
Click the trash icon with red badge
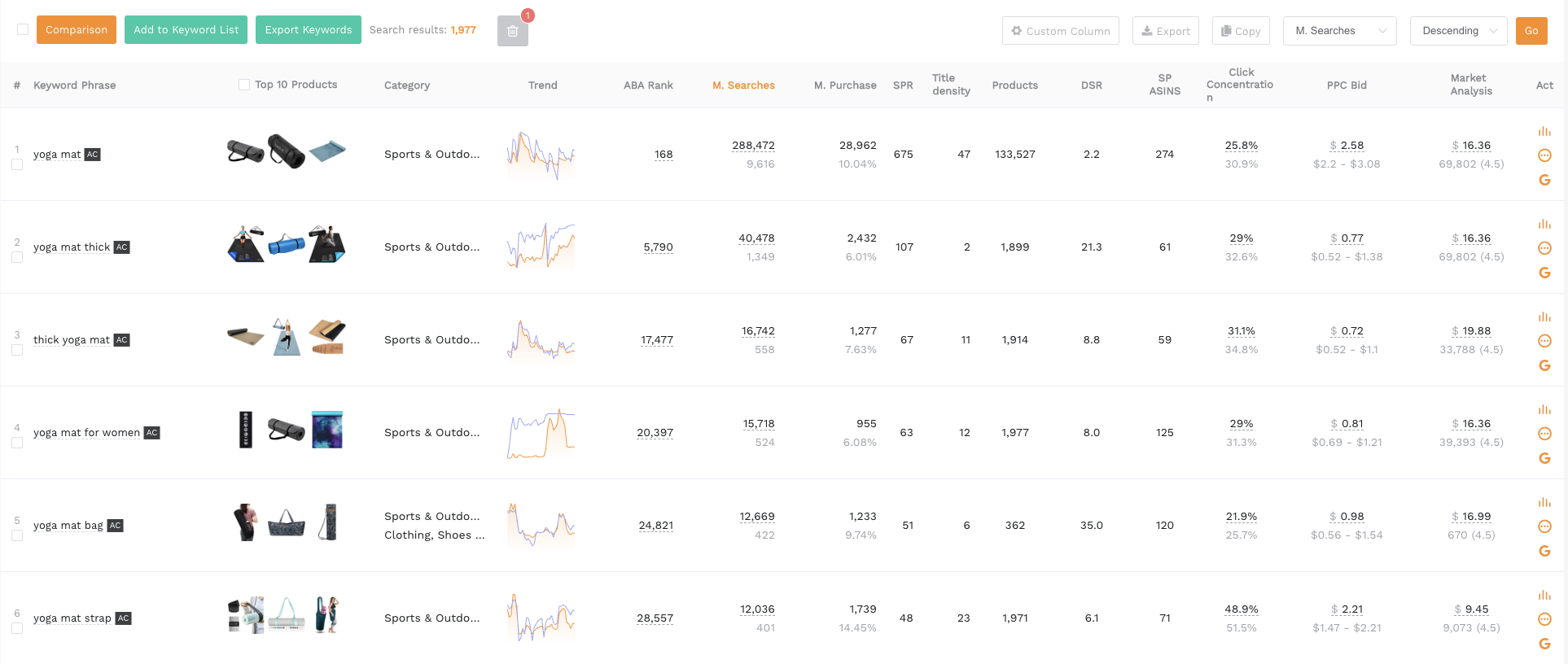512,31
